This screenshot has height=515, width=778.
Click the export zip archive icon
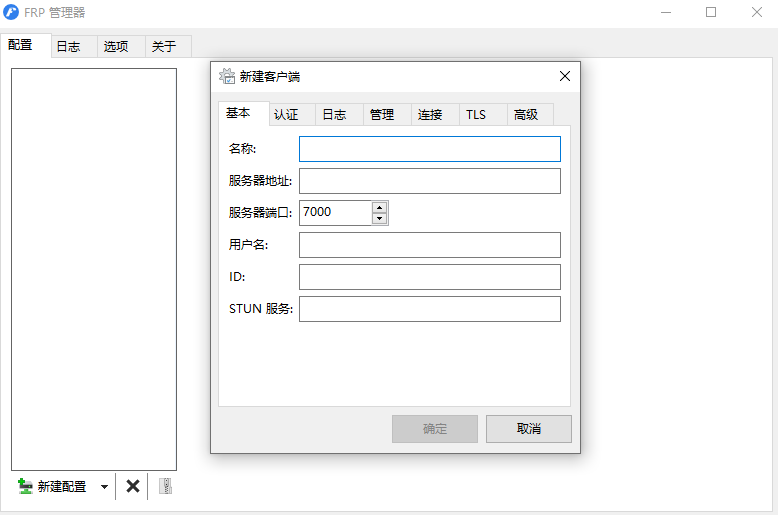[x=165, y=486]
